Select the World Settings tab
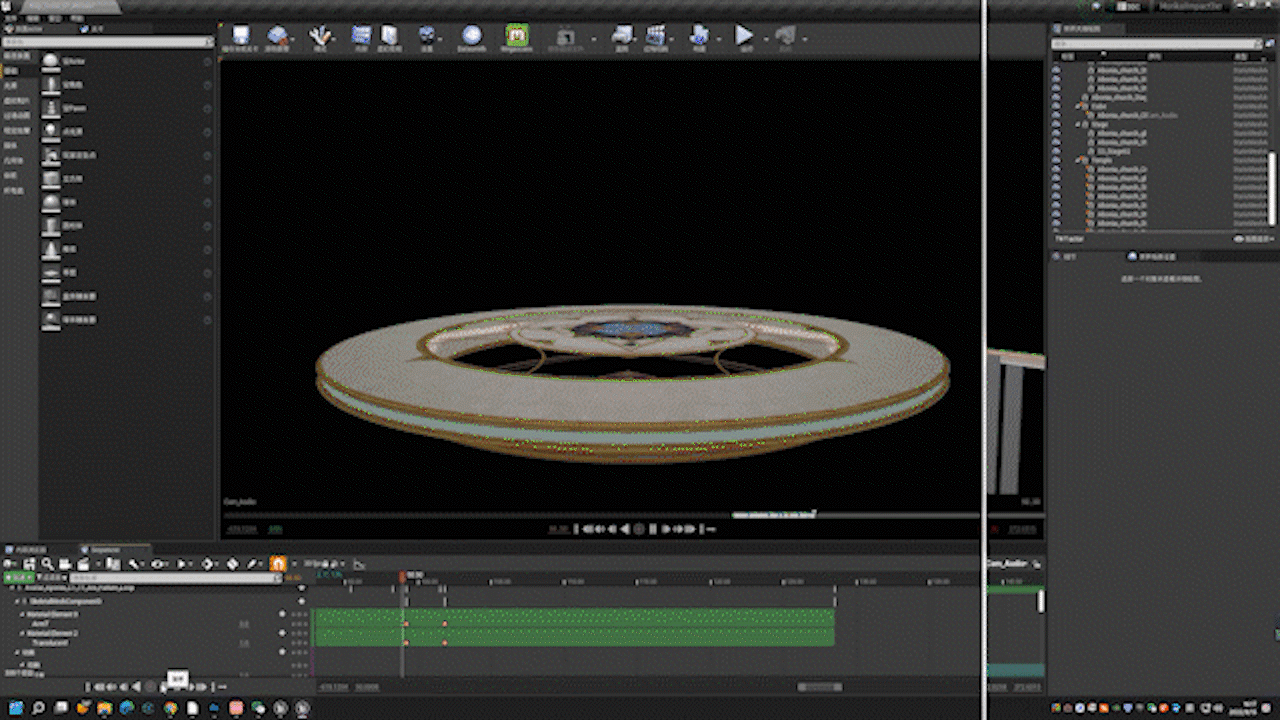The height and width of the screenshot is (720, 1280). pyautogui.click(x=1155, y=256)
